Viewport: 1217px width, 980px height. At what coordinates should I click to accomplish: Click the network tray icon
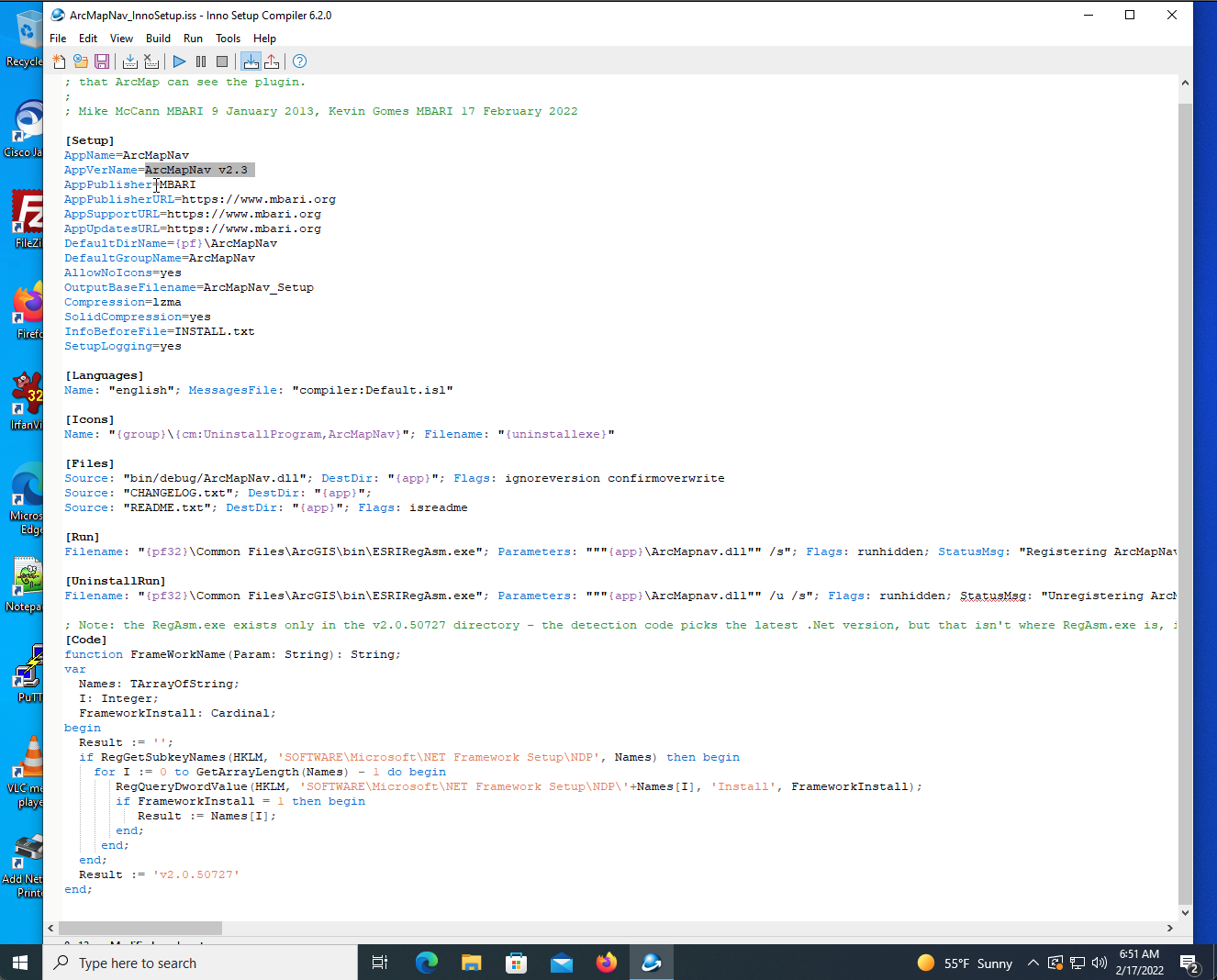pos(1077,963)
